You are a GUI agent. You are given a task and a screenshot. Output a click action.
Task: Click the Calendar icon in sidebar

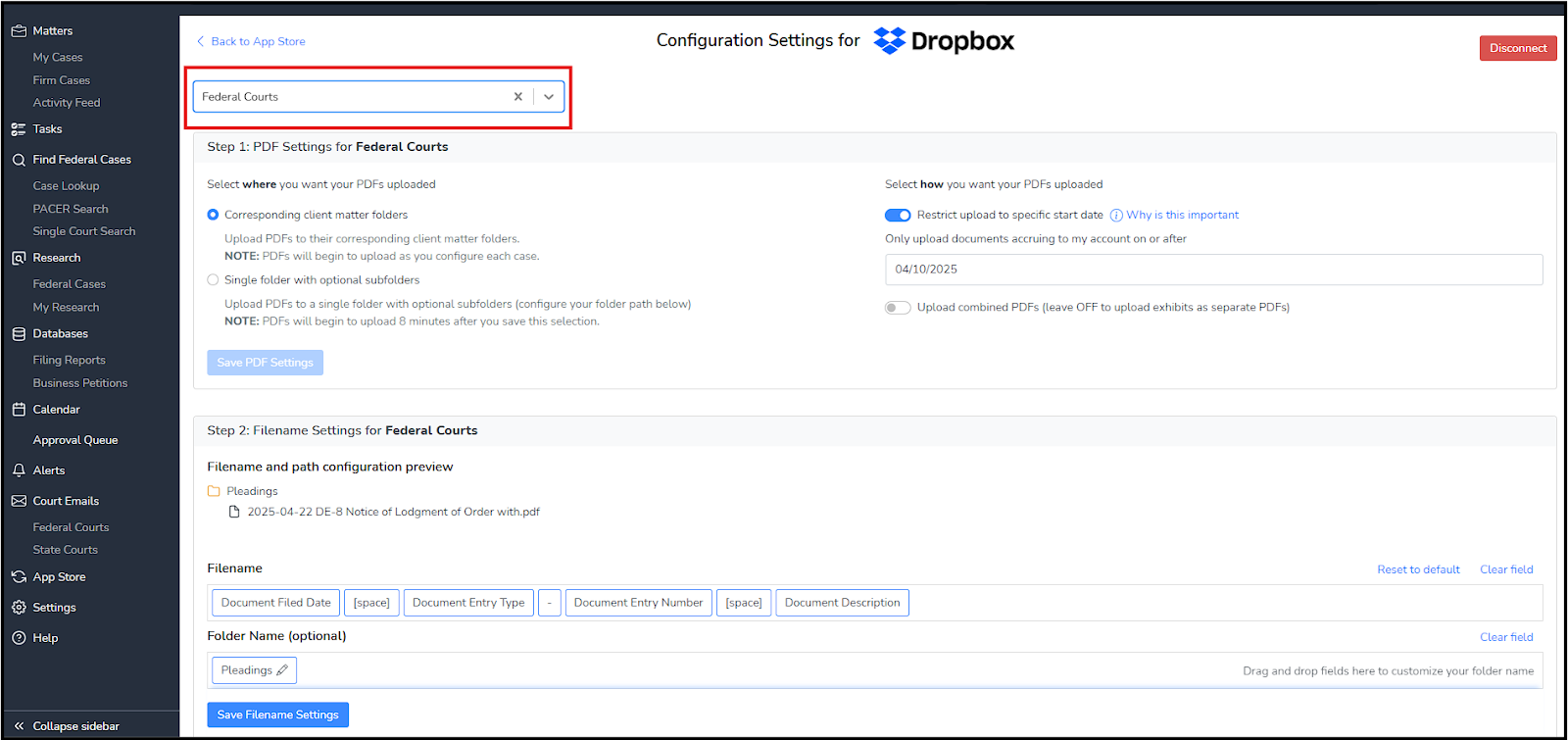click(x=19, y=410)
